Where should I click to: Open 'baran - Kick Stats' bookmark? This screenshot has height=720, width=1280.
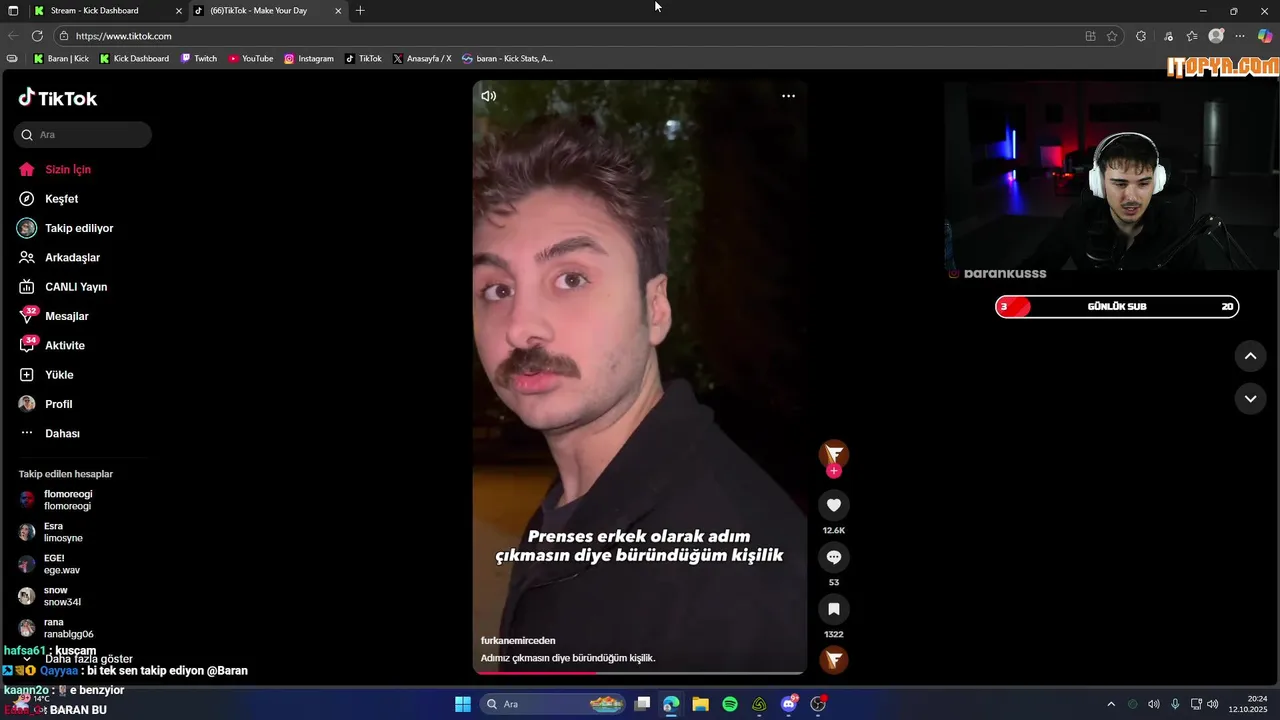[507, 59]
